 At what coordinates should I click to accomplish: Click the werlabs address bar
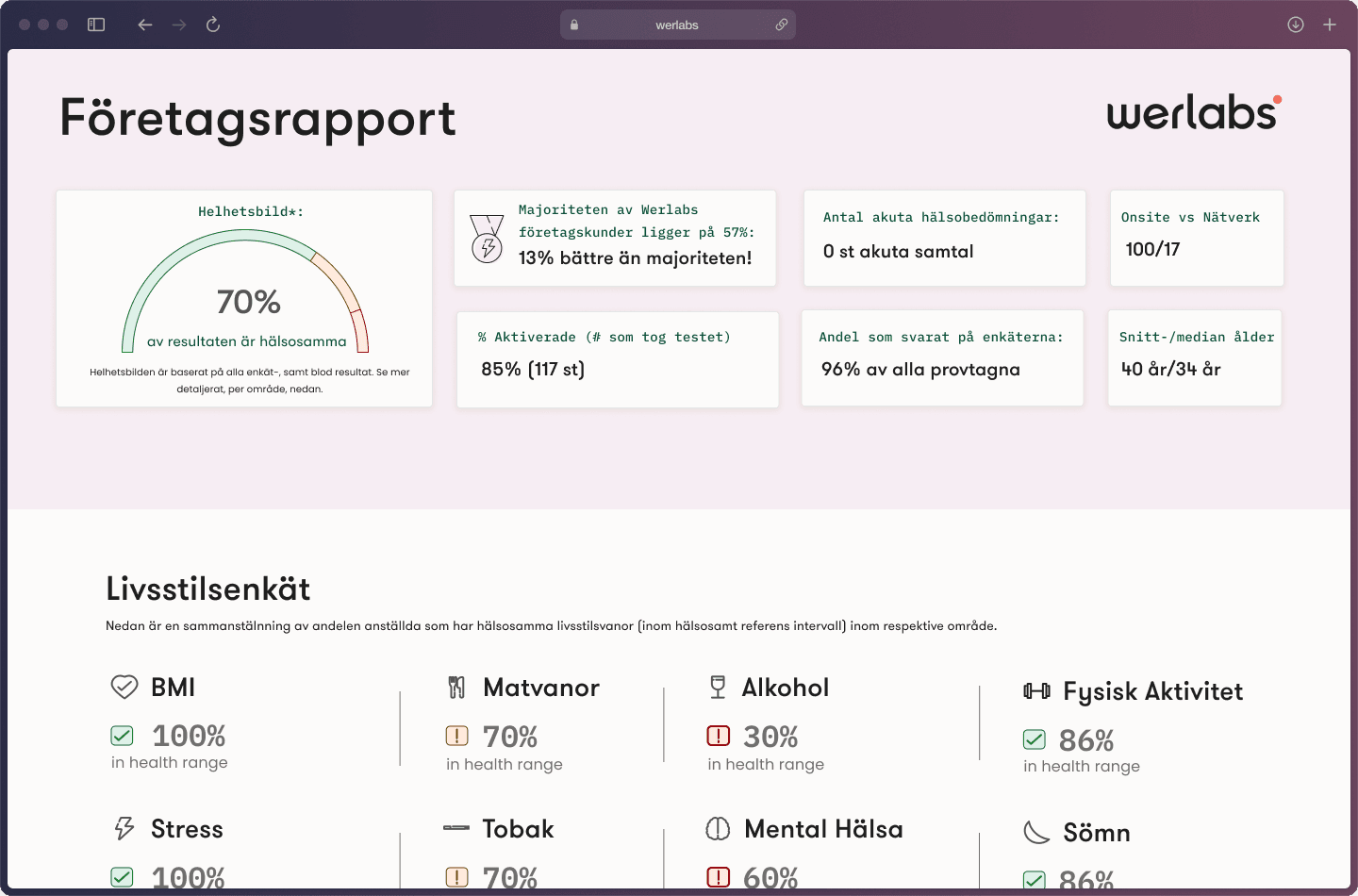pos(676,25)
